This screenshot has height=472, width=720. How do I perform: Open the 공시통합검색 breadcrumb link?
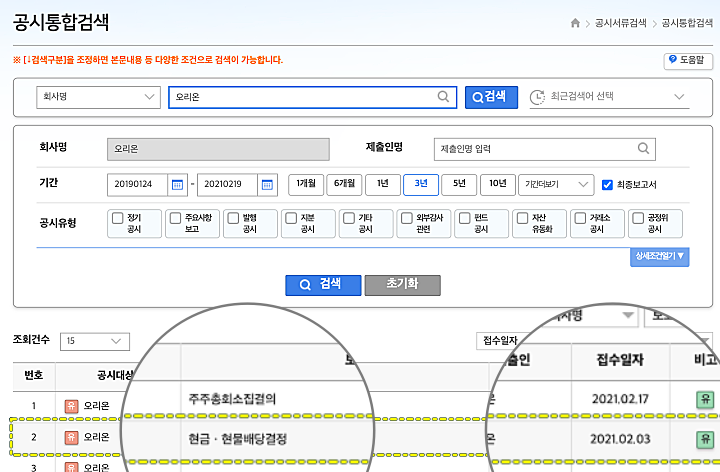point(687,23)
